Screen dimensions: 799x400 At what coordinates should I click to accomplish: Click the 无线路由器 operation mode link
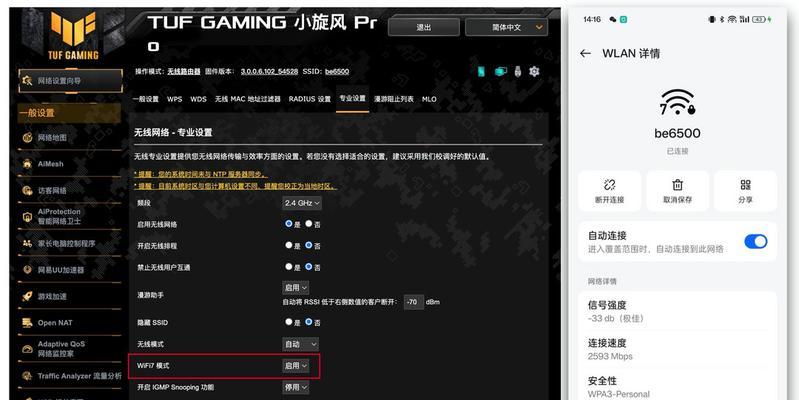(x=184, y=71)
